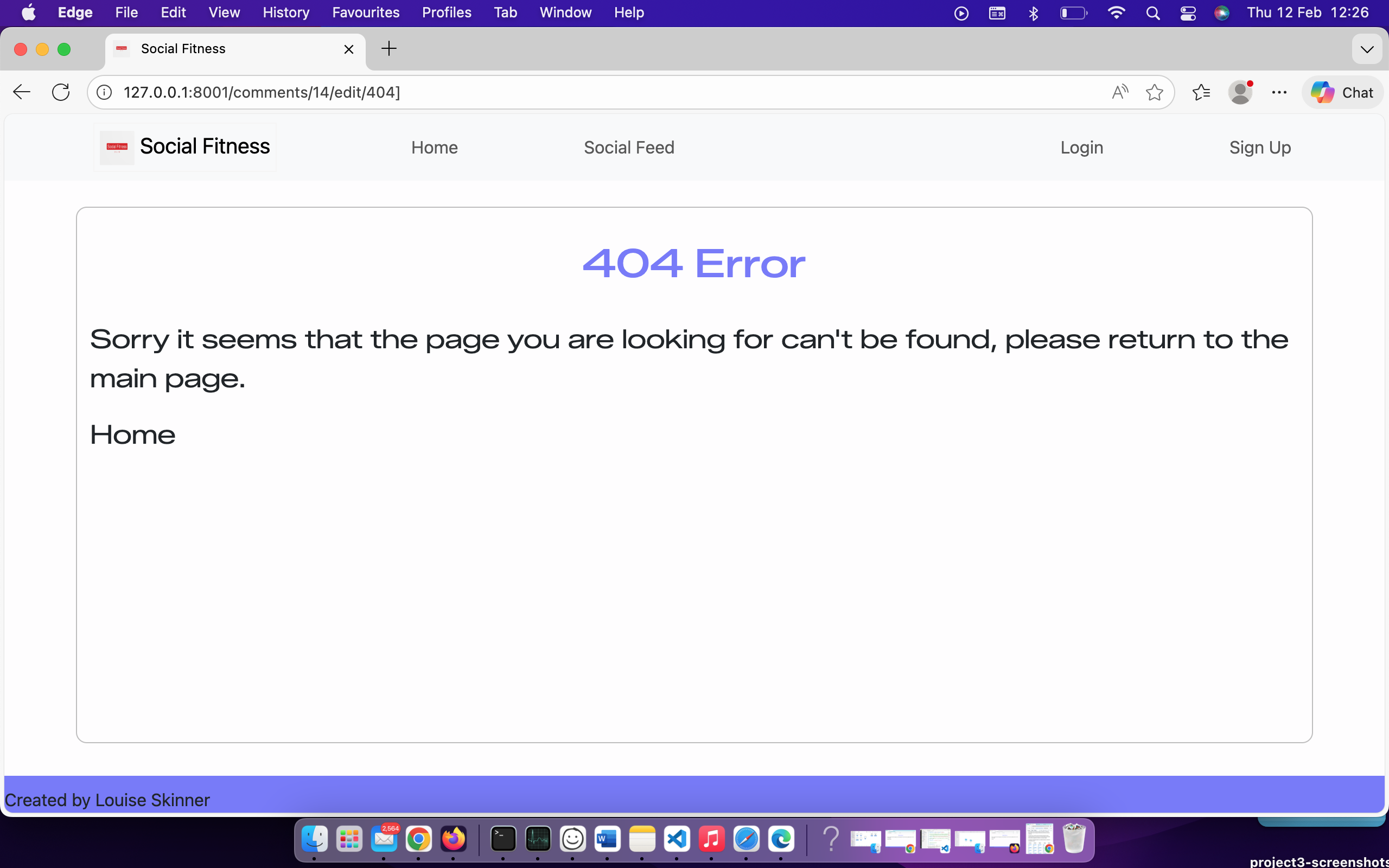Toggle the bookmark star for this page

[1155, 92]
